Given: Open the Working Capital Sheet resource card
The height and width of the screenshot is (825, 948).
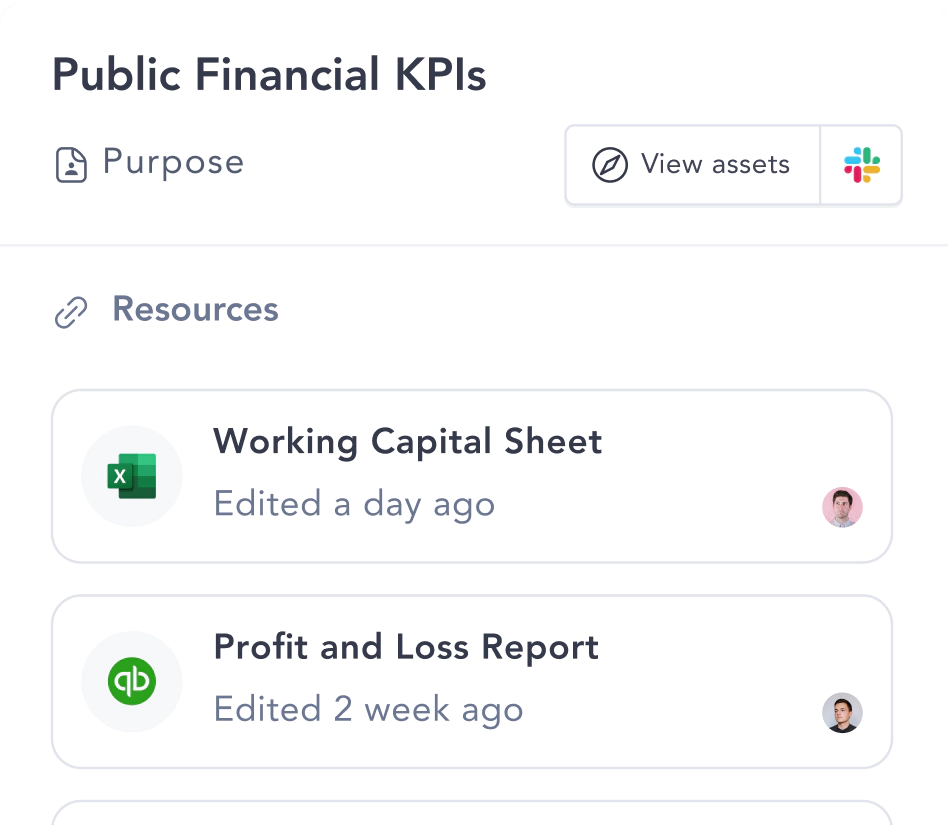Looking at the screenshot, I should pyautogui.click(x=472, y=476).
